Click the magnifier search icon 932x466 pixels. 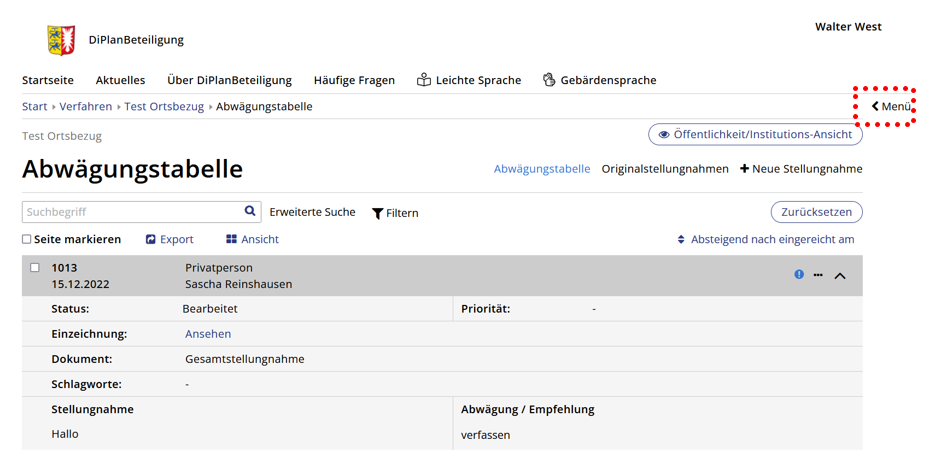(250, 212)
